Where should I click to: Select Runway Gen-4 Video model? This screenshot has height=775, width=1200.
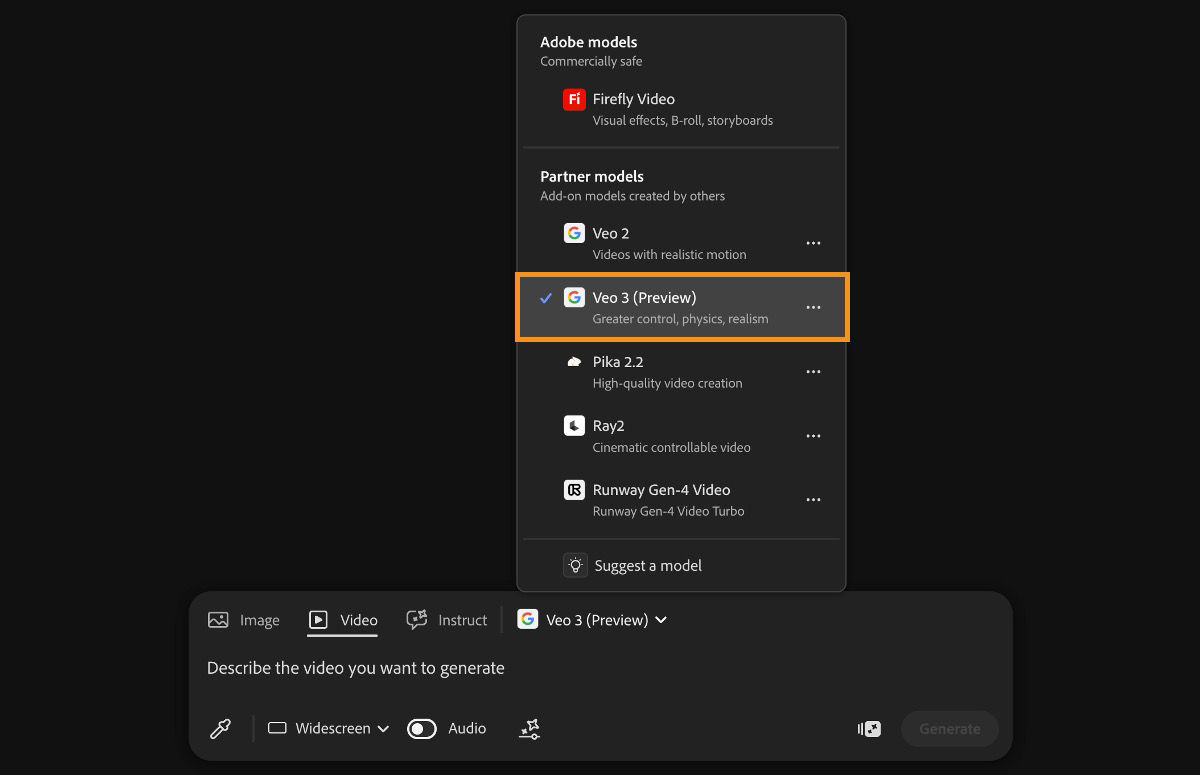click(x=681, y=500)
